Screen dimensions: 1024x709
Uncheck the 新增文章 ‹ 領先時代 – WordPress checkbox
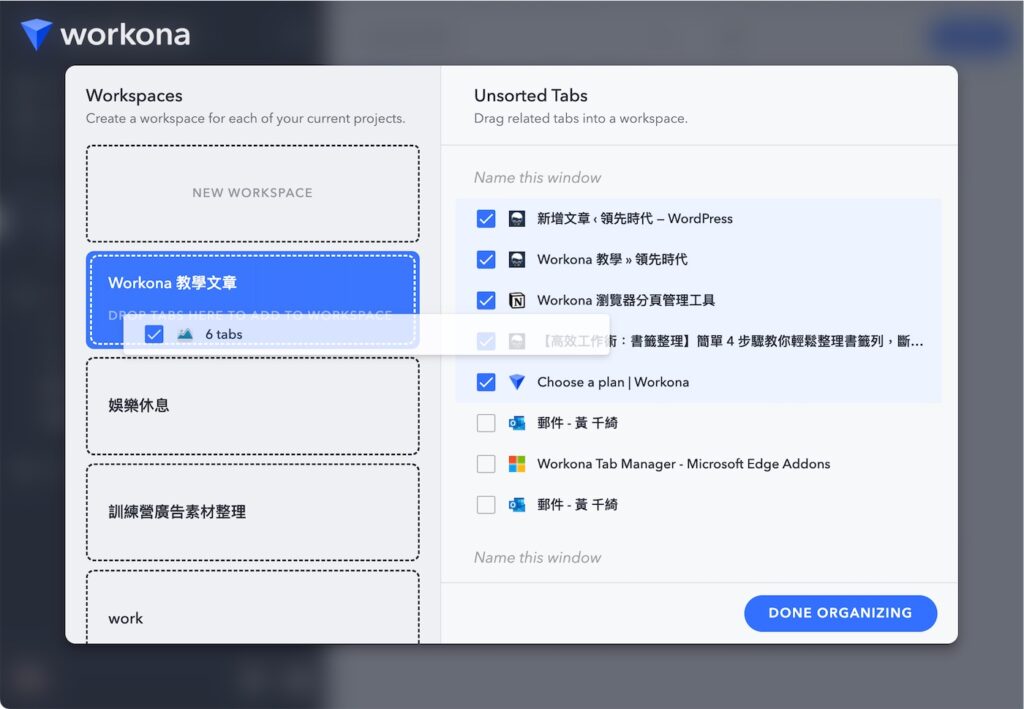click(x=486, y=219)
